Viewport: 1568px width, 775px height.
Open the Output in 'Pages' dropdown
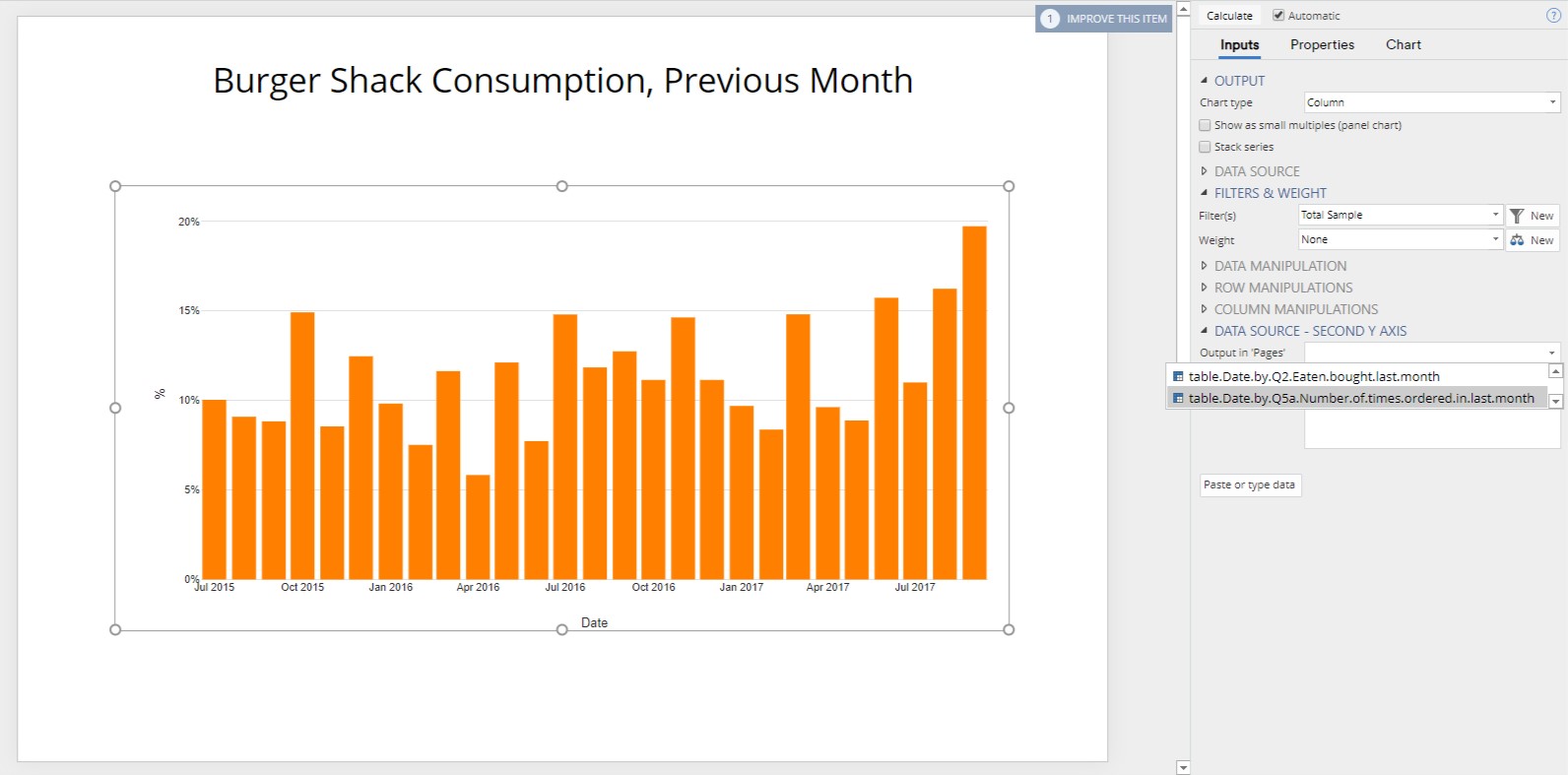[1432, 353]
